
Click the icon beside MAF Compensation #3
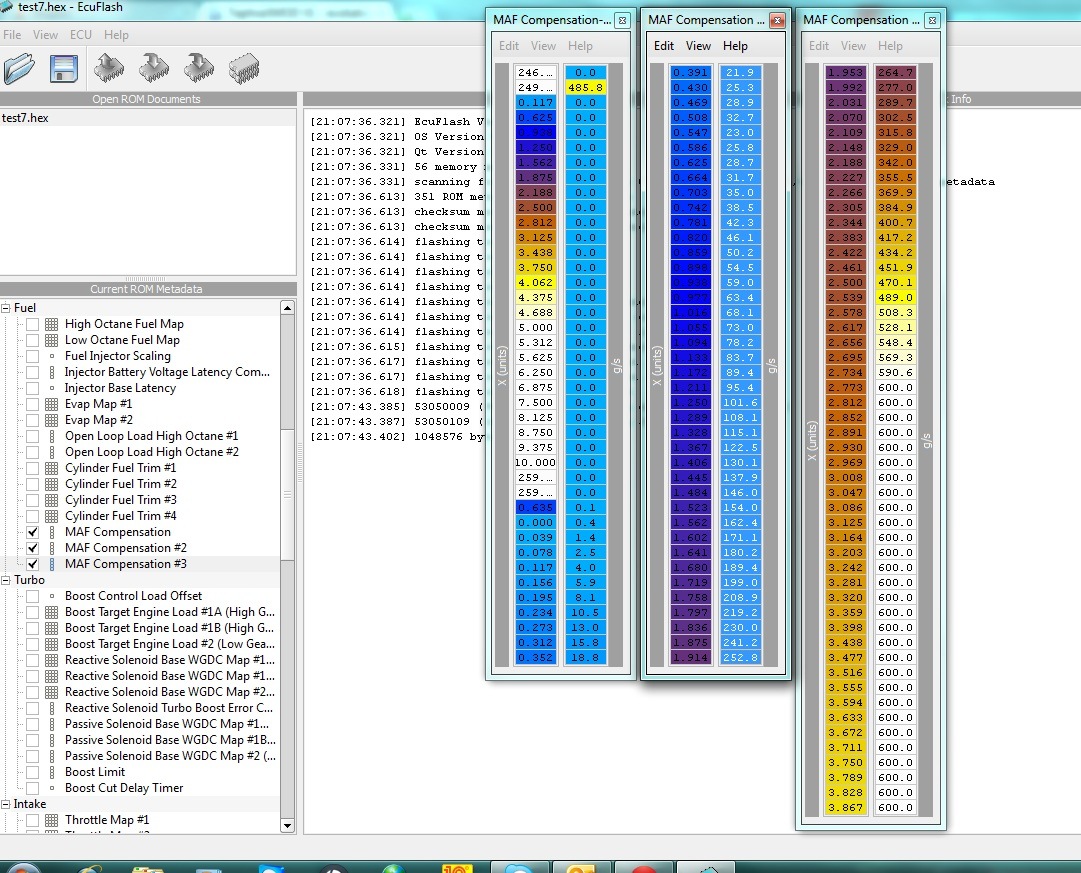click(52, 564)
